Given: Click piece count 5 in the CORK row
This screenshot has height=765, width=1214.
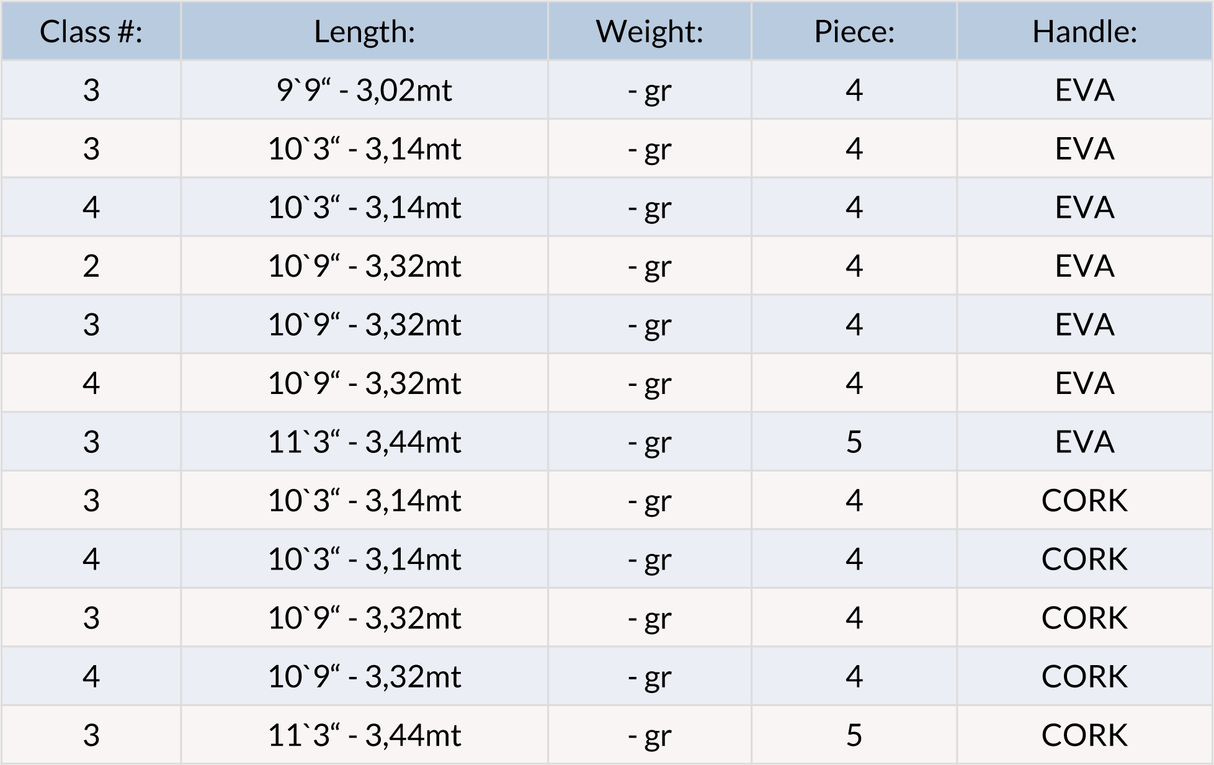Looking at the screenshot, I should 853,736.
